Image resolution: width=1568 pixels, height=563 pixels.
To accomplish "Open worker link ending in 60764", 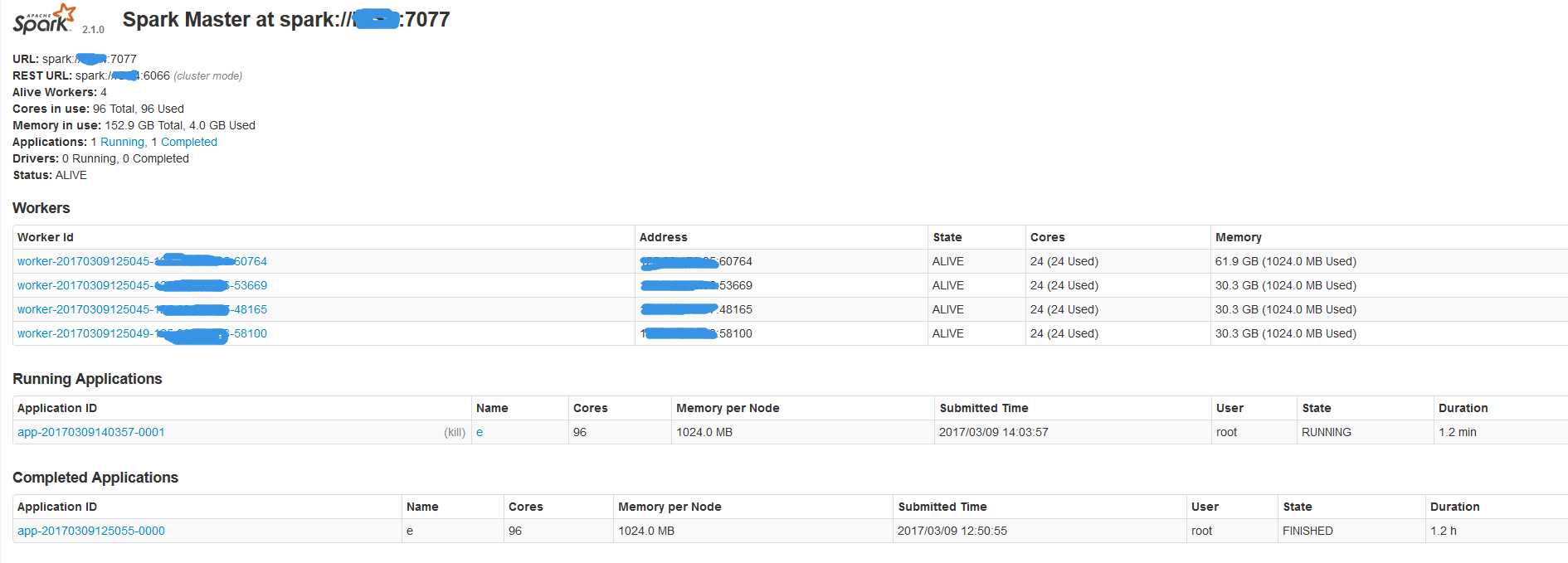I will (x=142, y=261).
